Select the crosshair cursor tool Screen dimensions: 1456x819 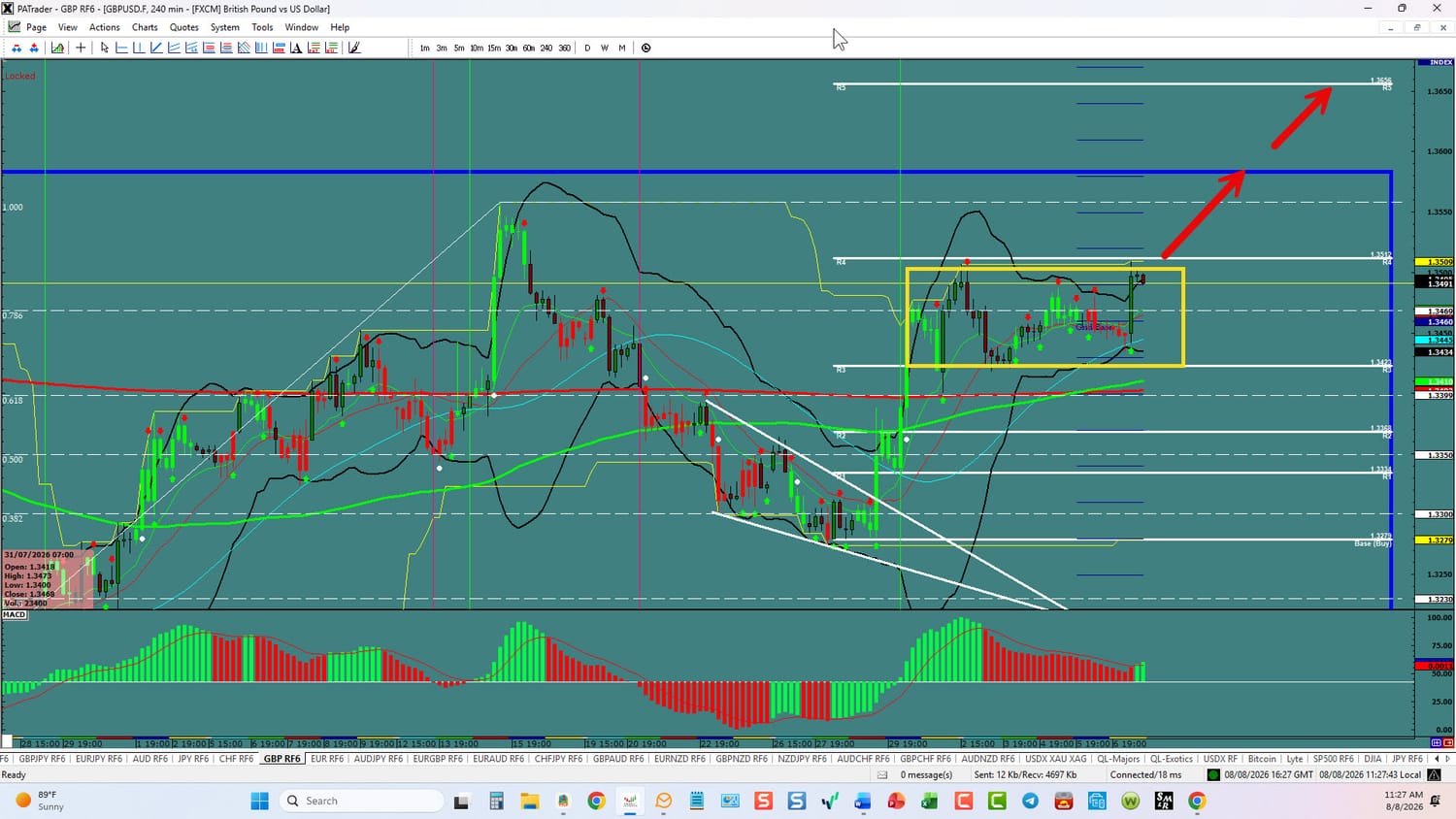click(x=81, y=48)
